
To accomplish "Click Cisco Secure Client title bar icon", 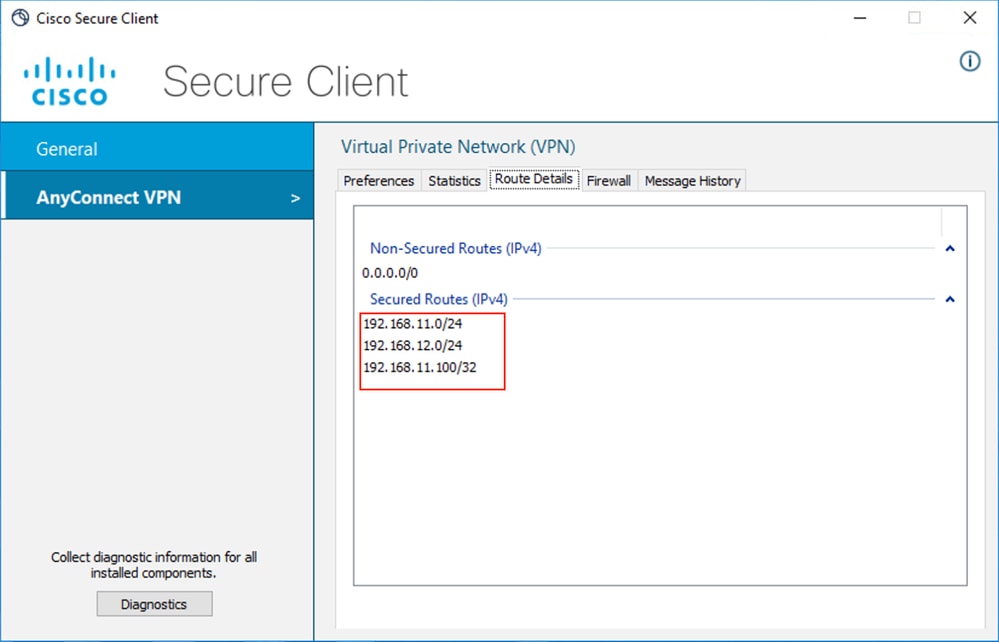I will pos(20,18).
